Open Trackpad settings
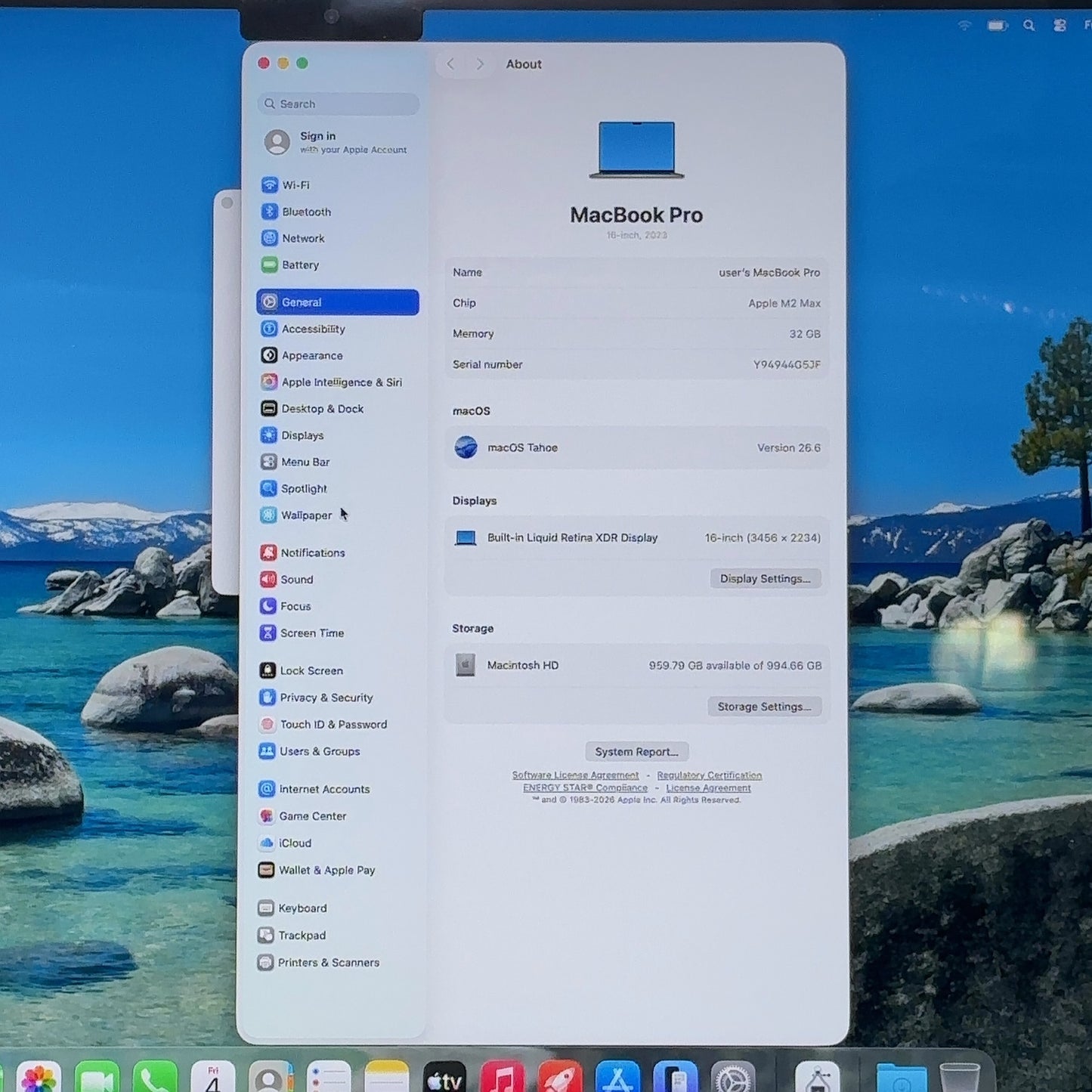This screenshot has height=1092, width=1092. pos(337,936)
